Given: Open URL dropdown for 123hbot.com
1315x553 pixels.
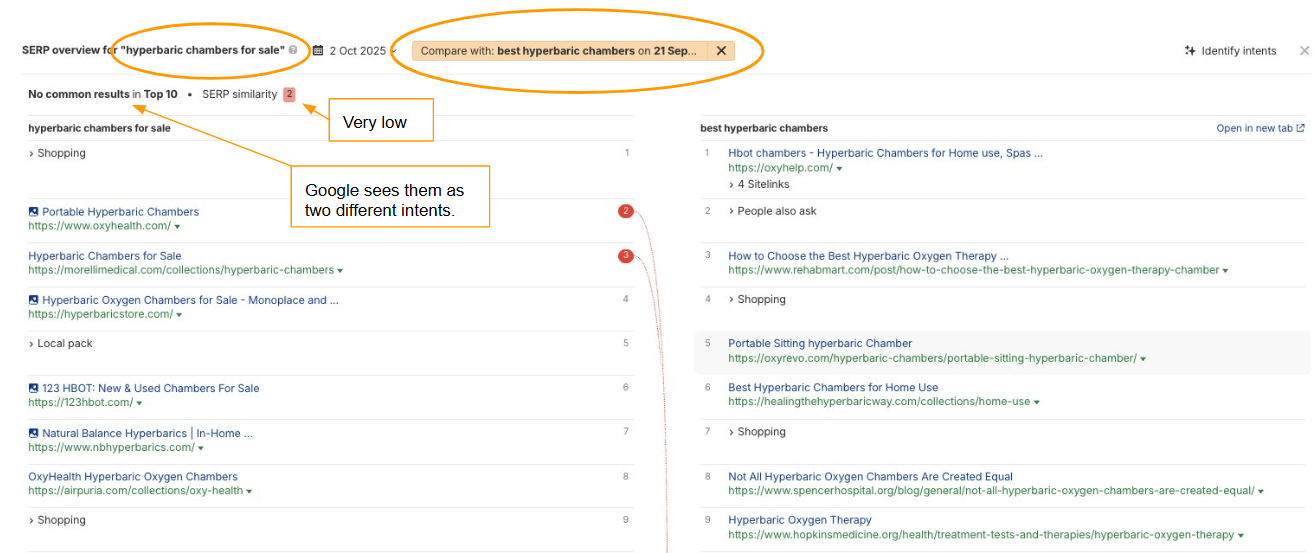Looking at the screenshot, I should coord(139,403).
